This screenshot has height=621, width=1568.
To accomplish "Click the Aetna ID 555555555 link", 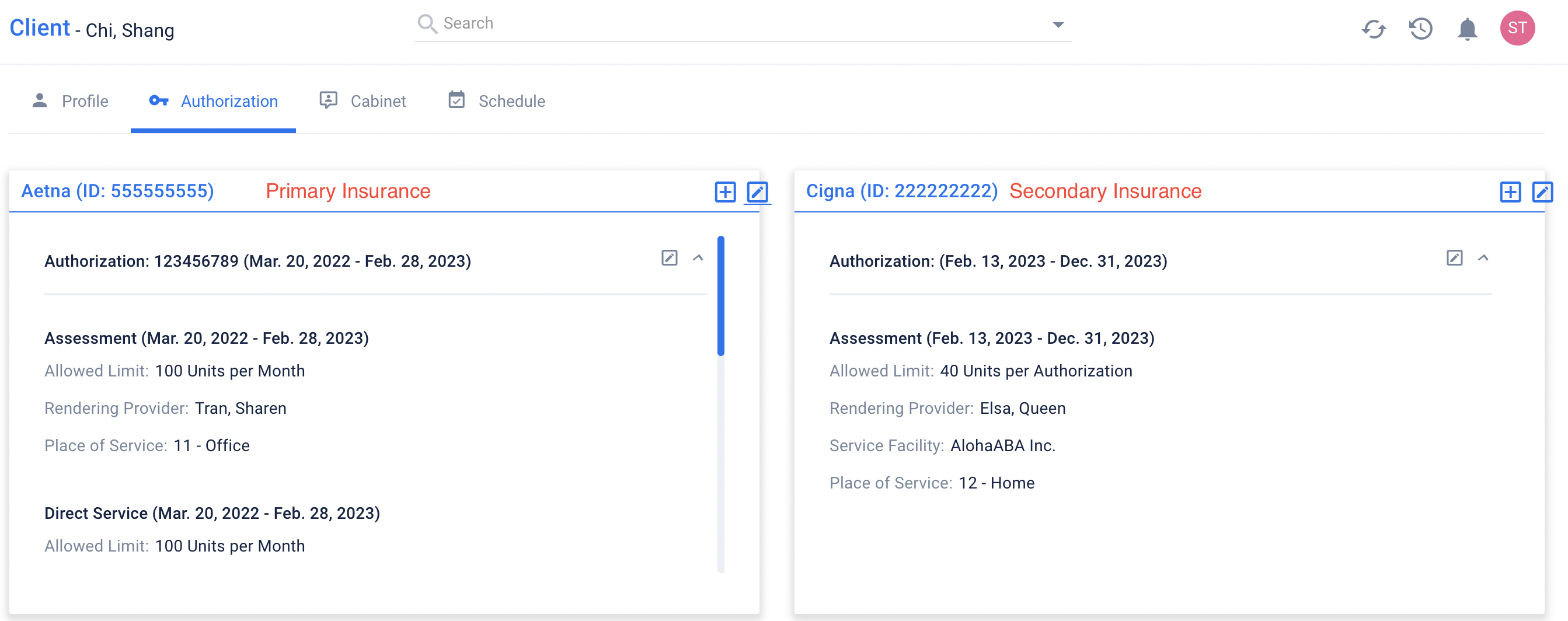I will (118, 191).
